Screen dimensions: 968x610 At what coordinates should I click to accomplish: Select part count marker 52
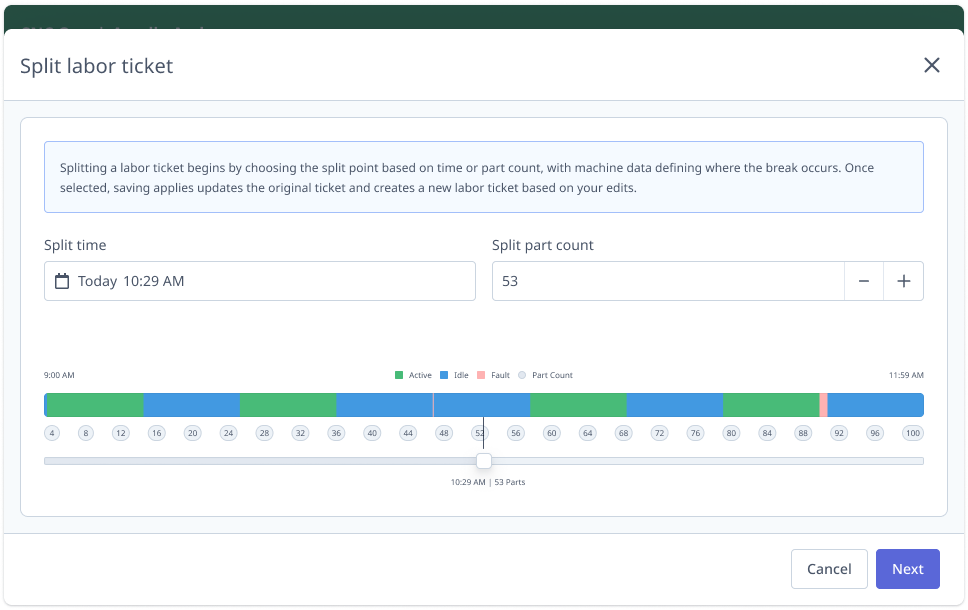click(480, 433)
